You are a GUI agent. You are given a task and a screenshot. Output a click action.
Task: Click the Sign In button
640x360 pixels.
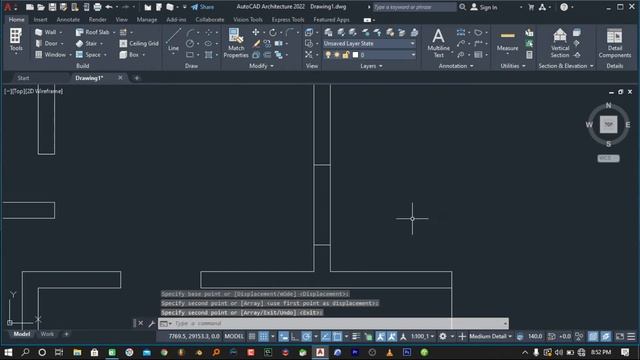tap(484, 7)
